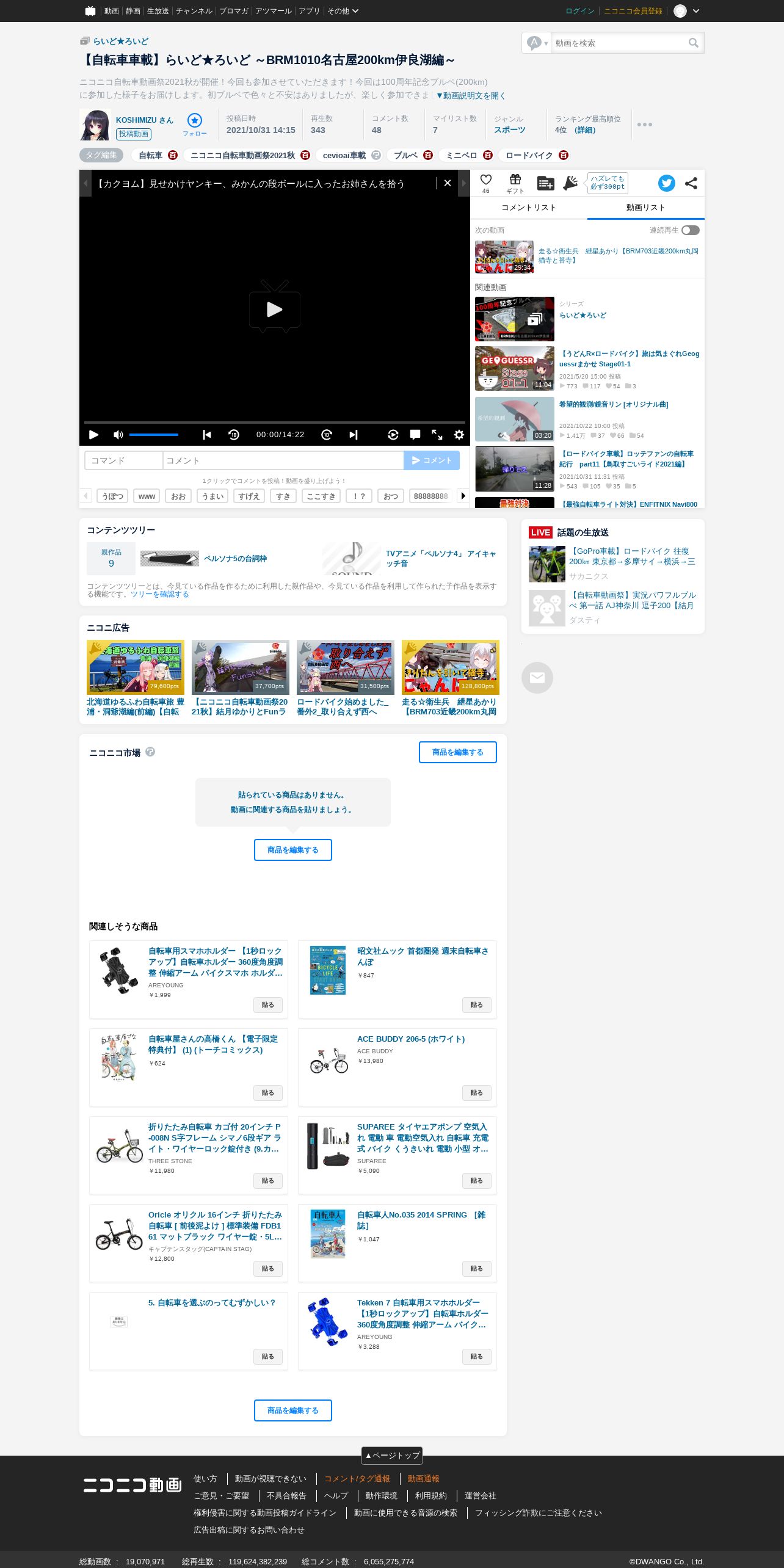Click the コマンド input field
Viewport: 784px width, 1568px height.
tap(124, 460)
